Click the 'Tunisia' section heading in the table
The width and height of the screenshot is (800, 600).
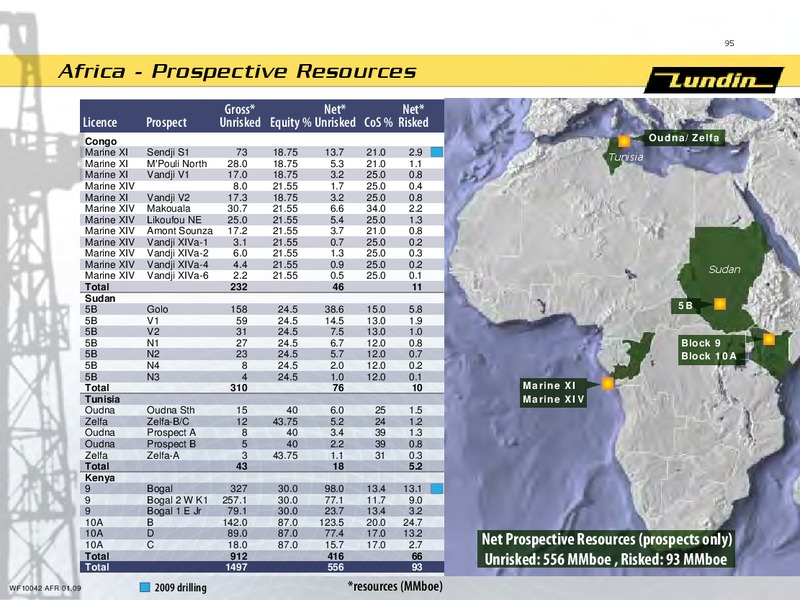[103, 399]
